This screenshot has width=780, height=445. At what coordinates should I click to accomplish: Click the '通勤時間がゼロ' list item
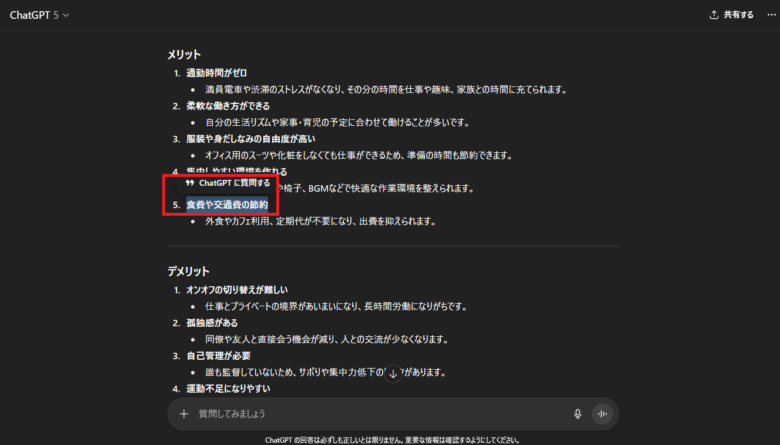tap(216, 73)
